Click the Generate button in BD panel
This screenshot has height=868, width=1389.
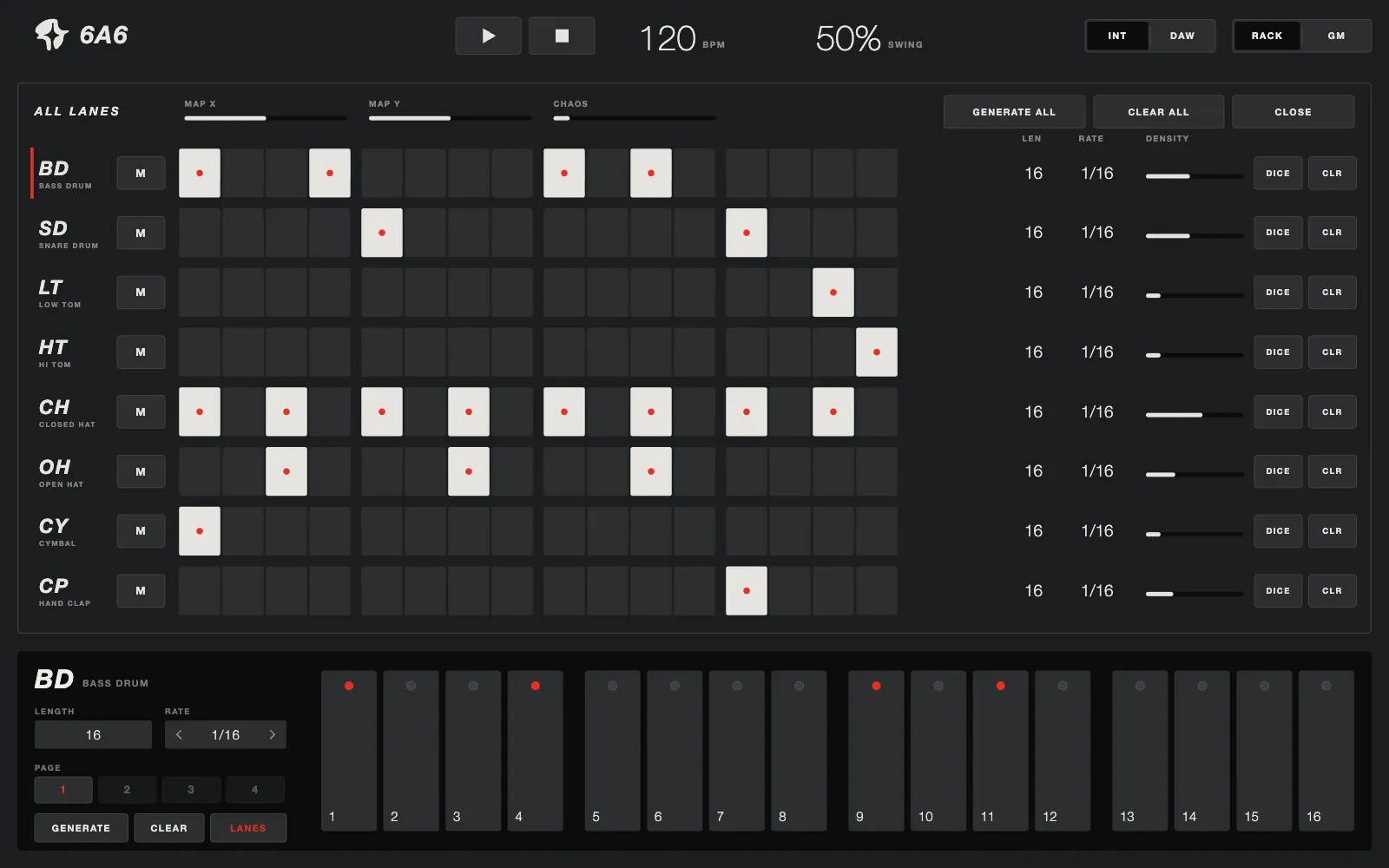[x=81, y=828]
